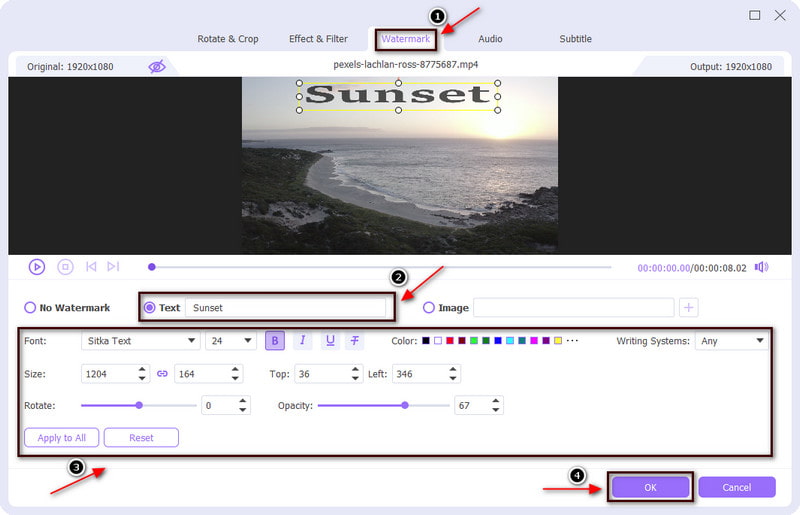Pick the dark red color swatch
800x515 pixels.
tap(462, 340)
